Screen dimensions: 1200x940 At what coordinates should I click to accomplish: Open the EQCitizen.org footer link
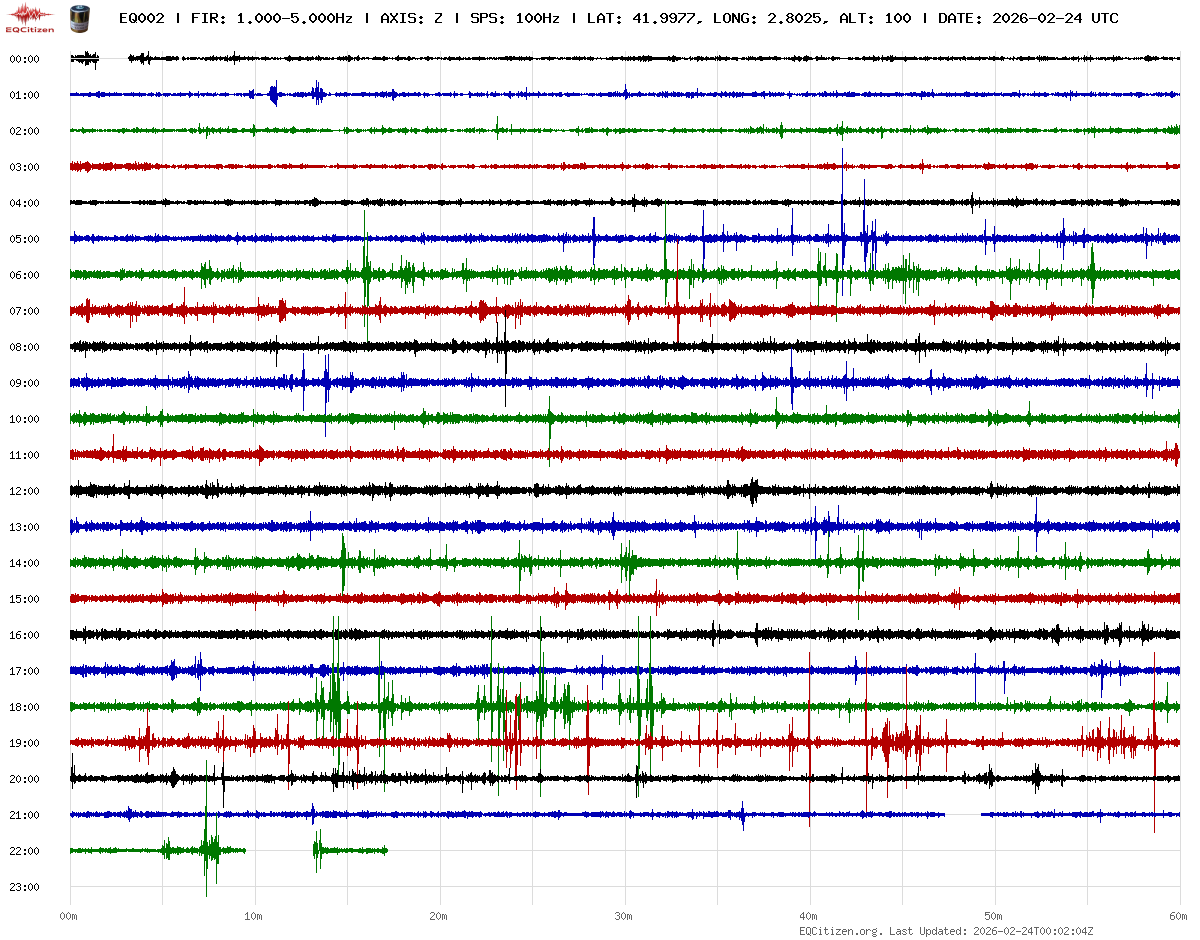[840, 931]
